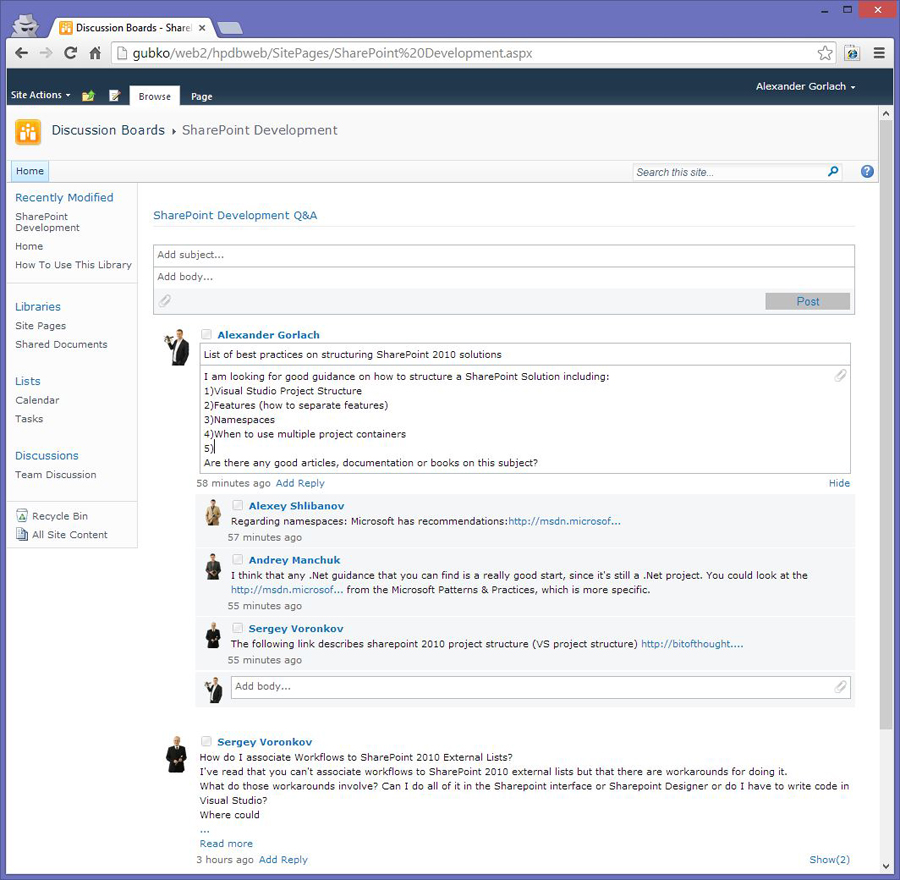Open bitofthought link in Sergey's reply
900x880 pixels.
(x=692, y=644)
